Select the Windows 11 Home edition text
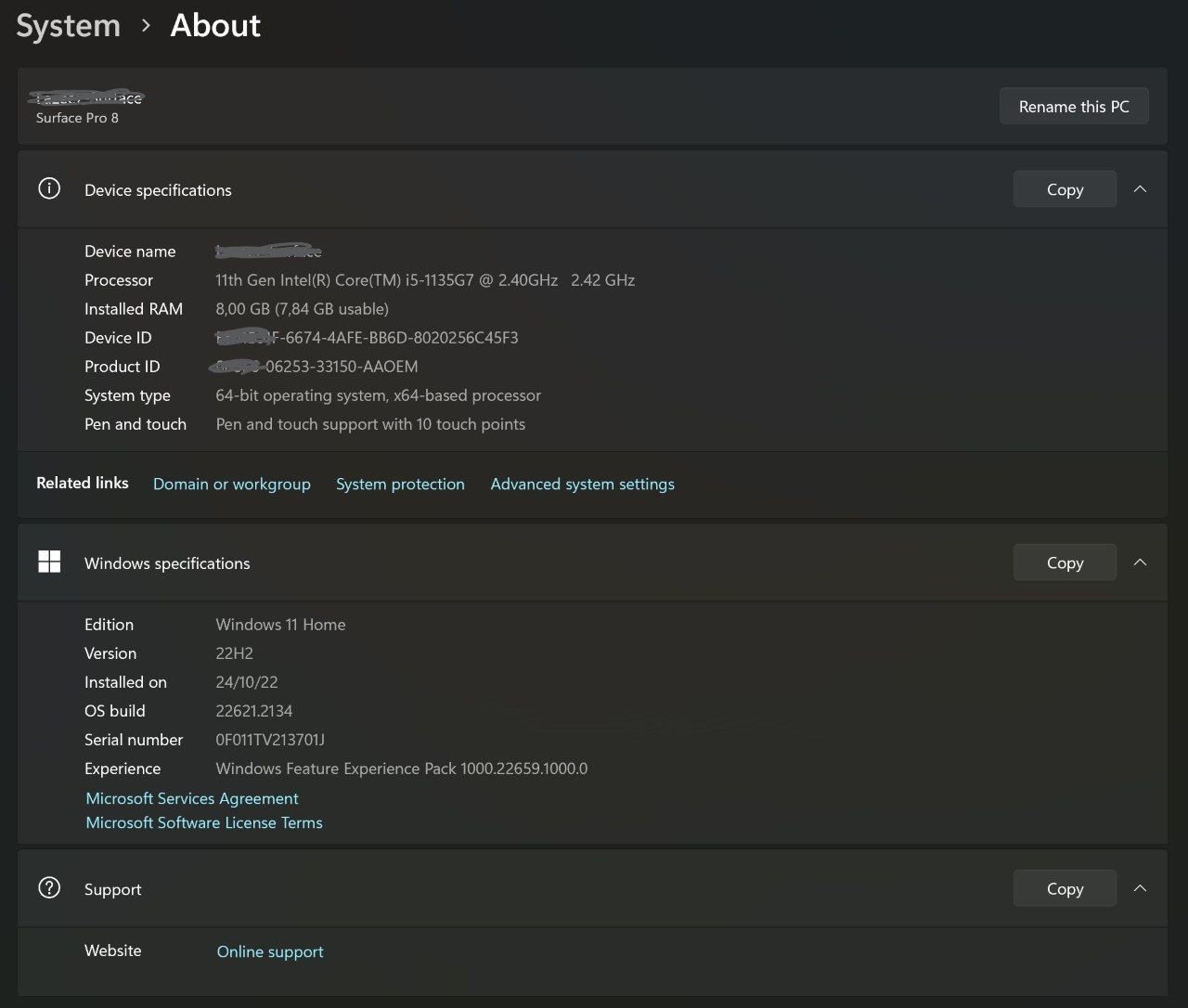Screen dimensions: 1188x1008 [x=280, y=625]
